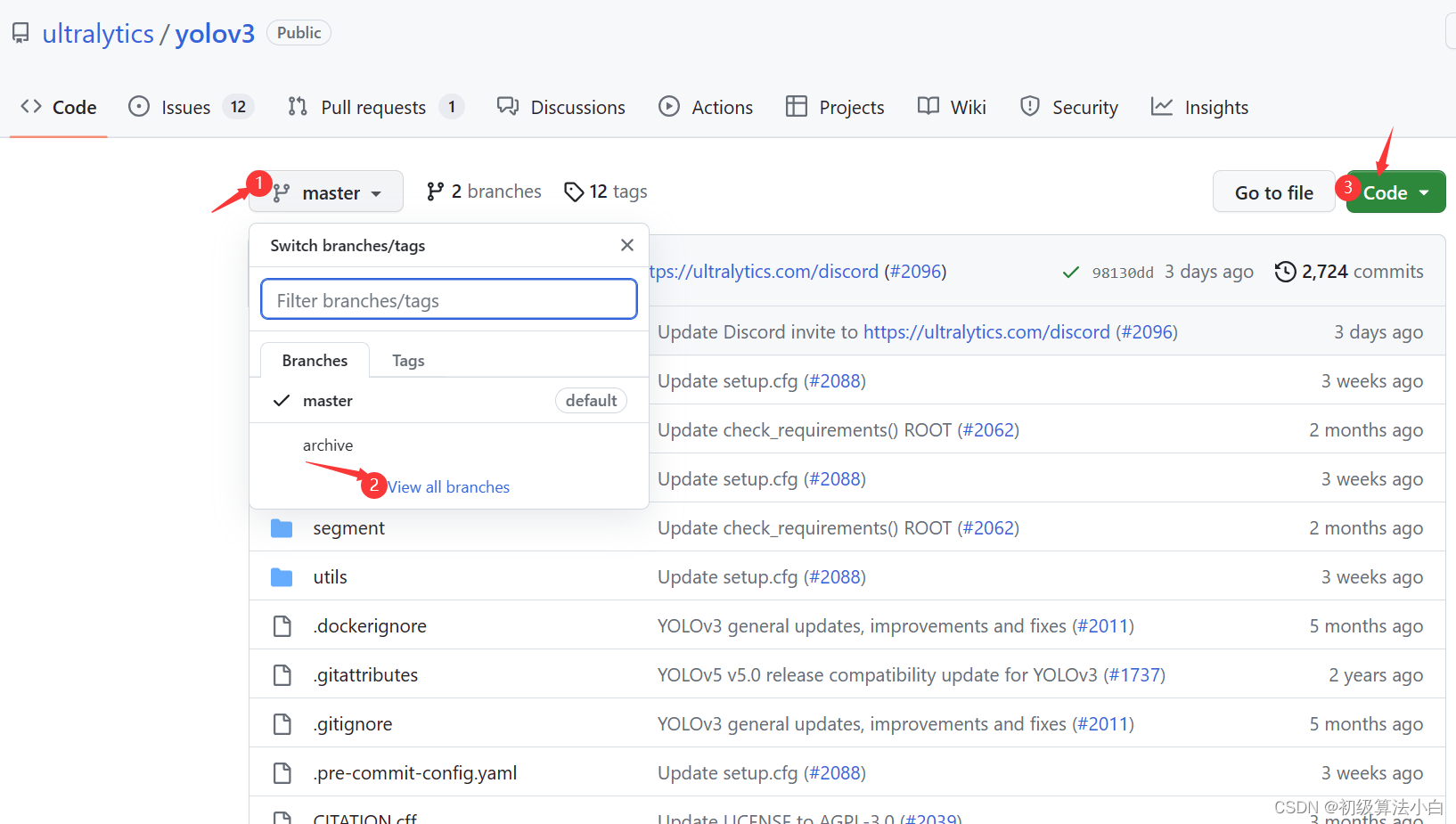Open the 12 tags link
The height and width of the screenshot is (824, 1456).
[x=606, y=192]
